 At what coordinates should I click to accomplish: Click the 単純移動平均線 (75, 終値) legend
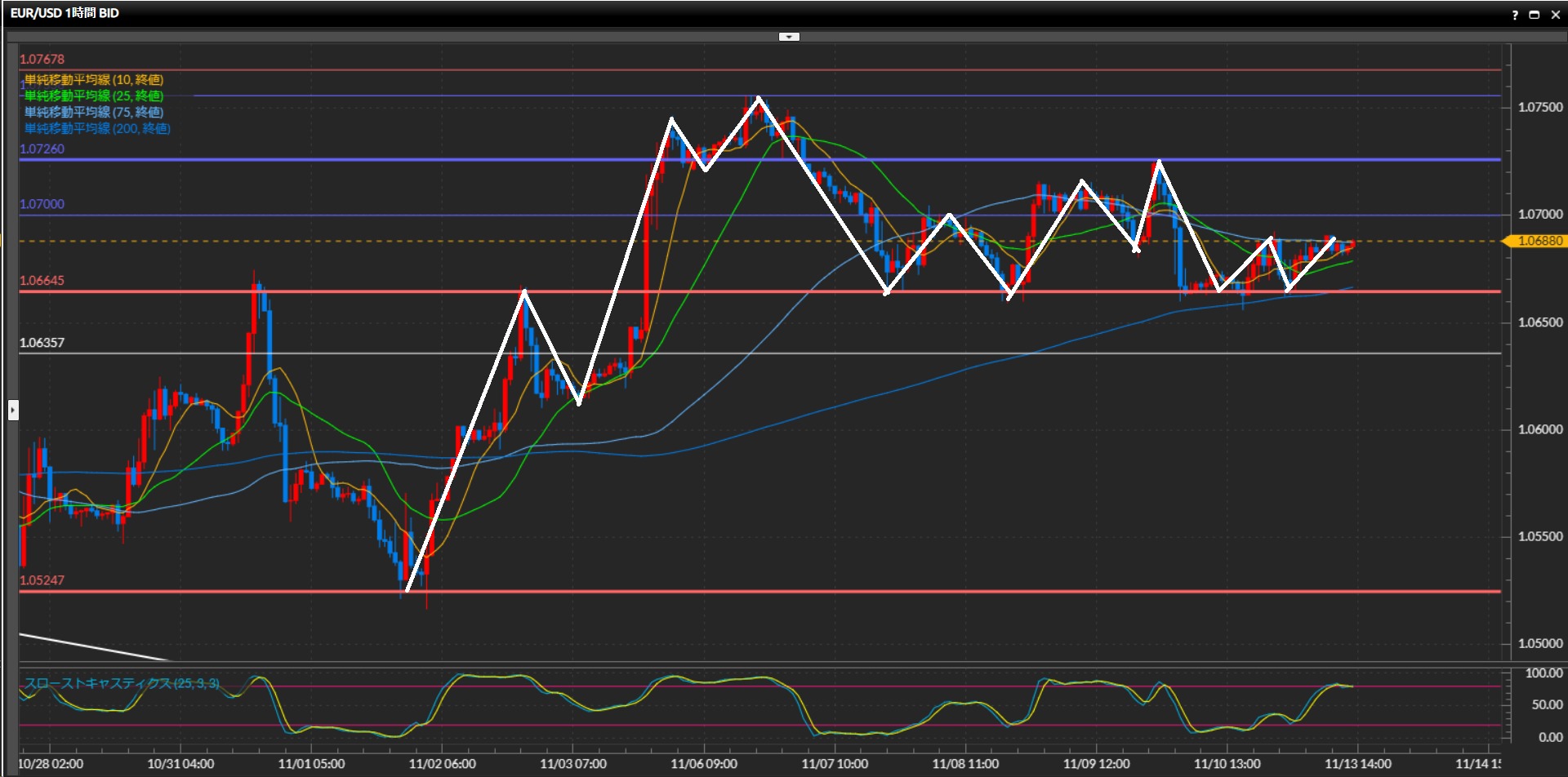[x=93, y=113]
